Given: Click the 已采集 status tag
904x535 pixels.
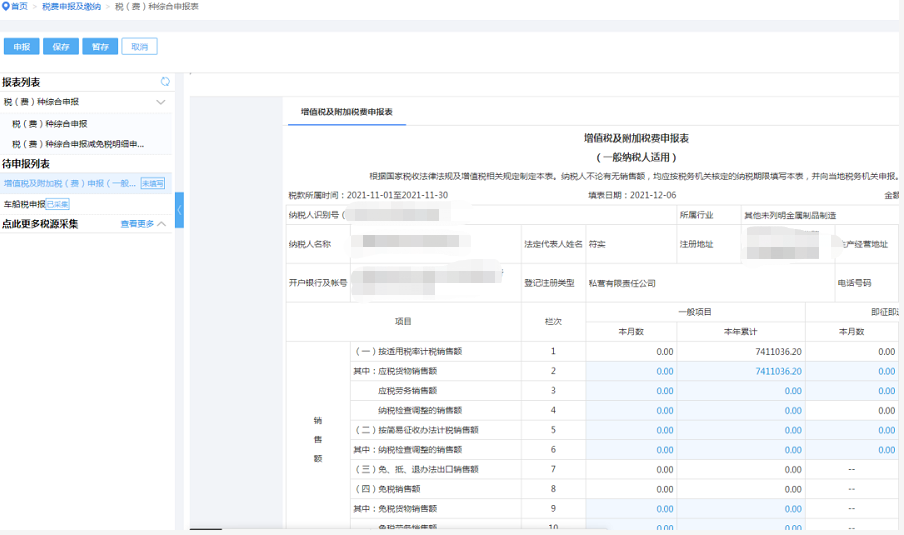Looking at the screenshot, I should [58, 204].
